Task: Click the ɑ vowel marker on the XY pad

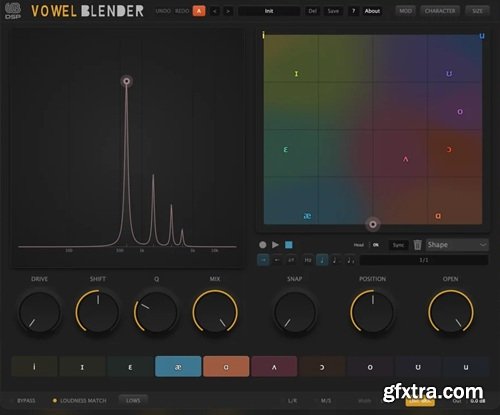Action: pyautogui.click(x=438, y=216)
